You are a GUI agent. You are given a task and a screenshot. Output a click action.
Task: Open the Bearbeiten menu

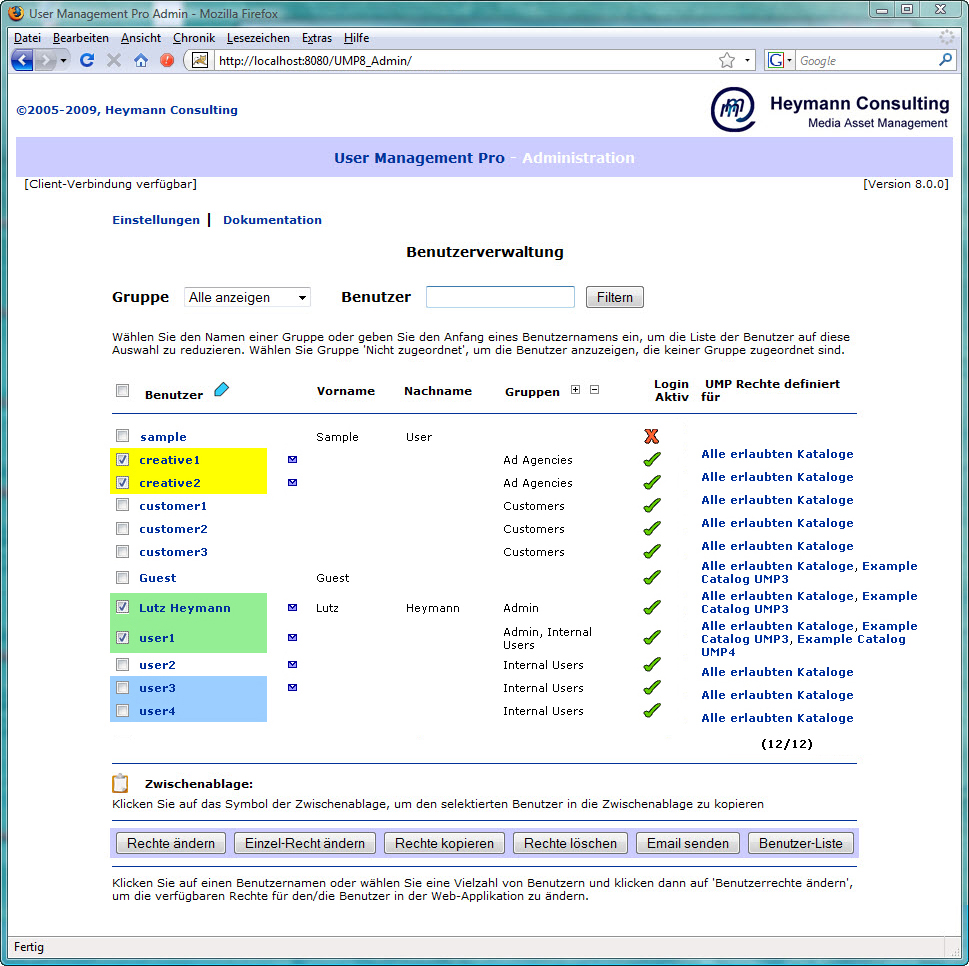pyautogui.click(x=80, y=38)
